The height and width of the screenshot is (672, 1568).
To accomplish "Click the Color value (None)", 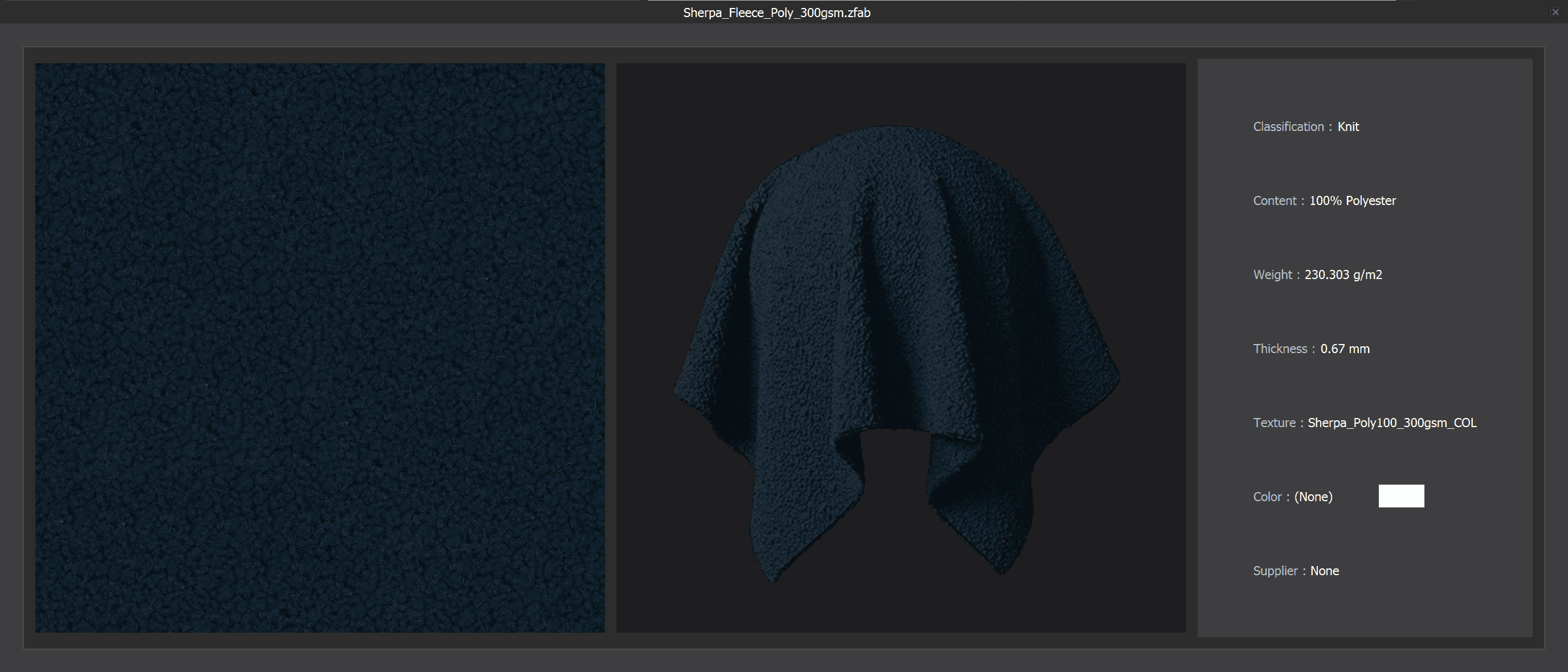I will tap(1313, 497).
